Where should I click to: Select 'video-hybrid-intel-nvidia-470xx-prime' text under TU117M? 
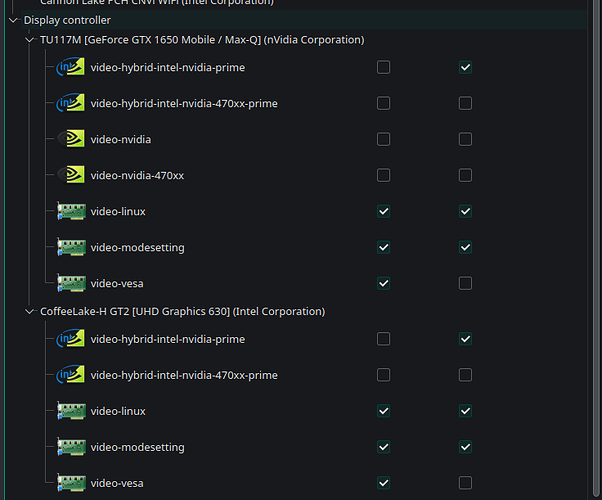pos(184,103)
